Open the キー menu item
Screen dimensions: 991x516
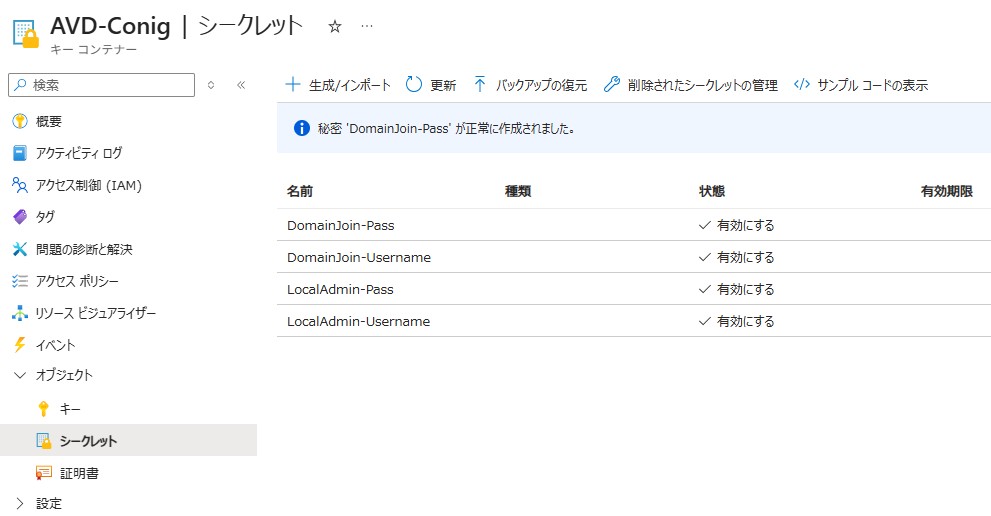(x=70, y=409)
